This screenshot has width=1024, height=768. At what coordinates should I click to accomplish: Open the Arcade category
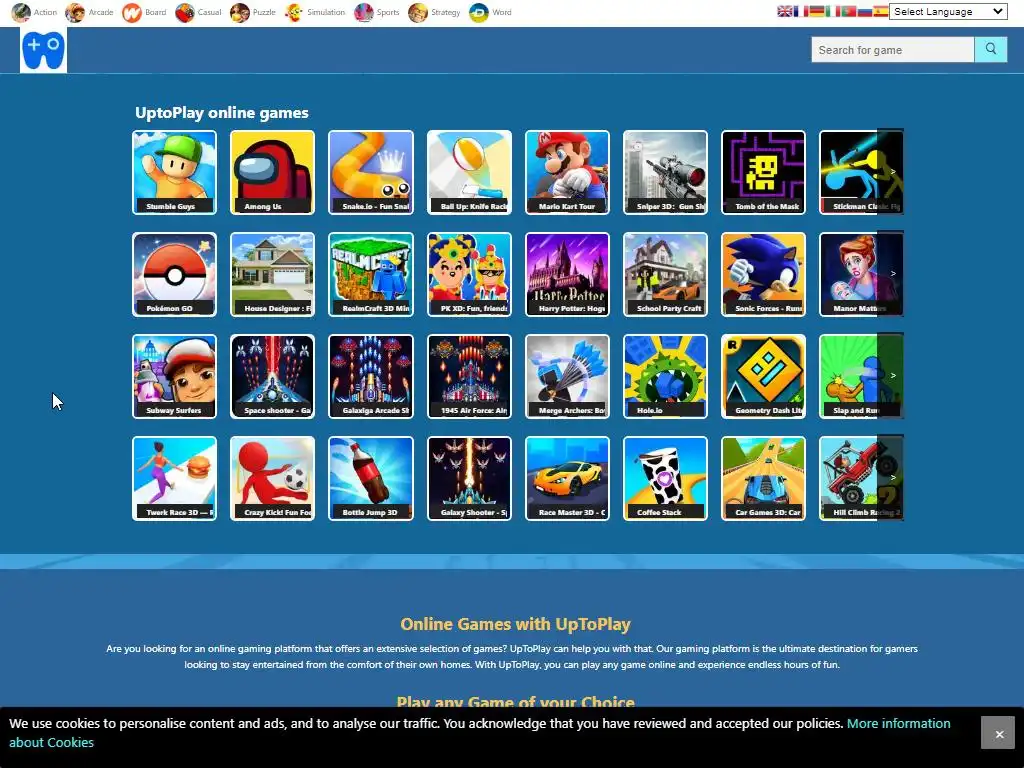pyautogui.click(x=89, y=12)
